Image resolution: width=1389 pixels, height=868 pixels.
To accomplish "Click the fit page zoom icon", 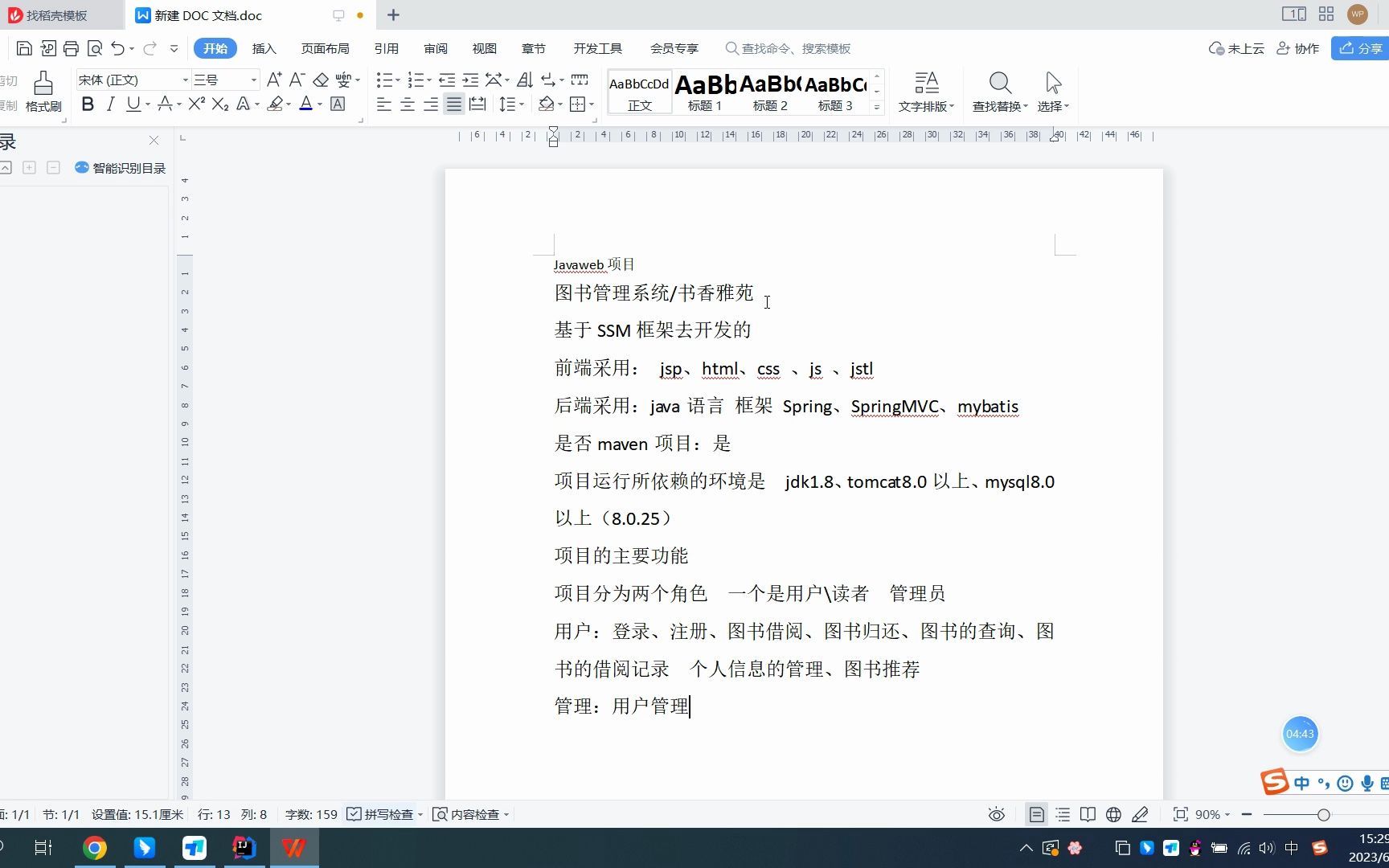I will [x=1180, y=814].
